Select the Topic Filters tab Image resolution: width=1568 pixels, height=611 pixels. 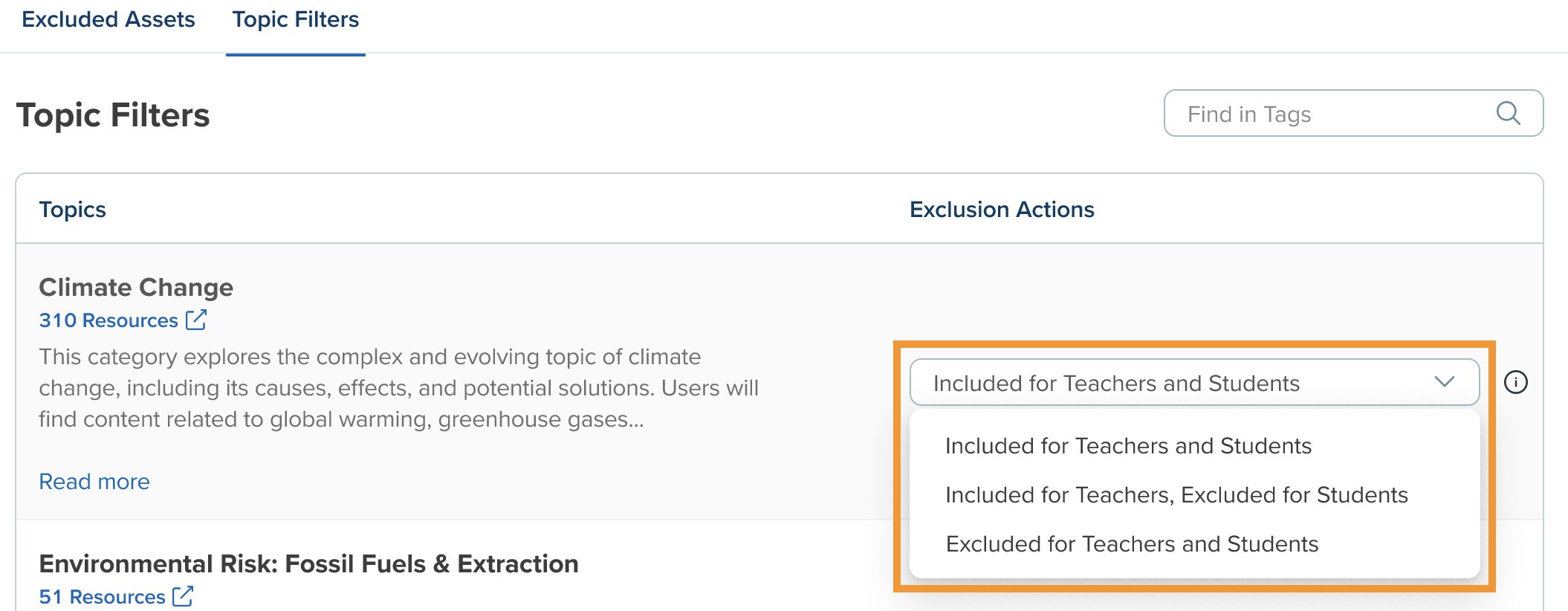coord(295,20)
